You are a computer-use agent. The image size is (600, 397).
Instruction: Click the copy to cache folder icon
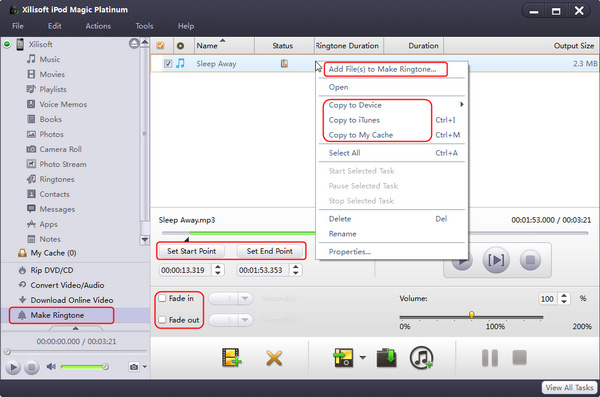coord(386,358)
